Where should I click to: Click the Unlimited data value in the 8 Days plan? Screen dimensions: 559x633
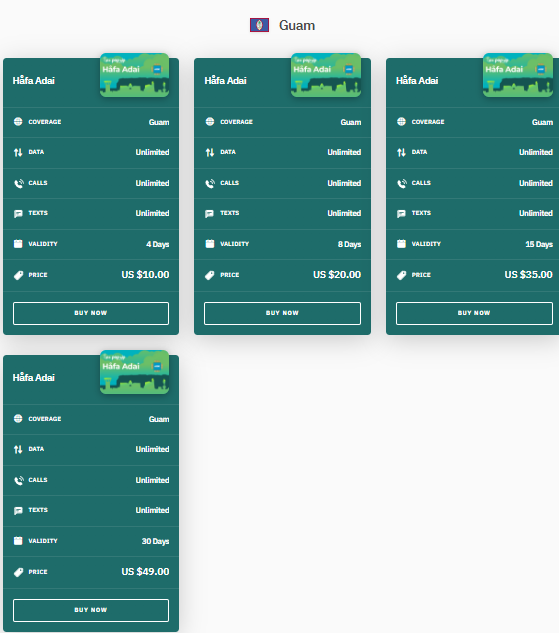344,152
